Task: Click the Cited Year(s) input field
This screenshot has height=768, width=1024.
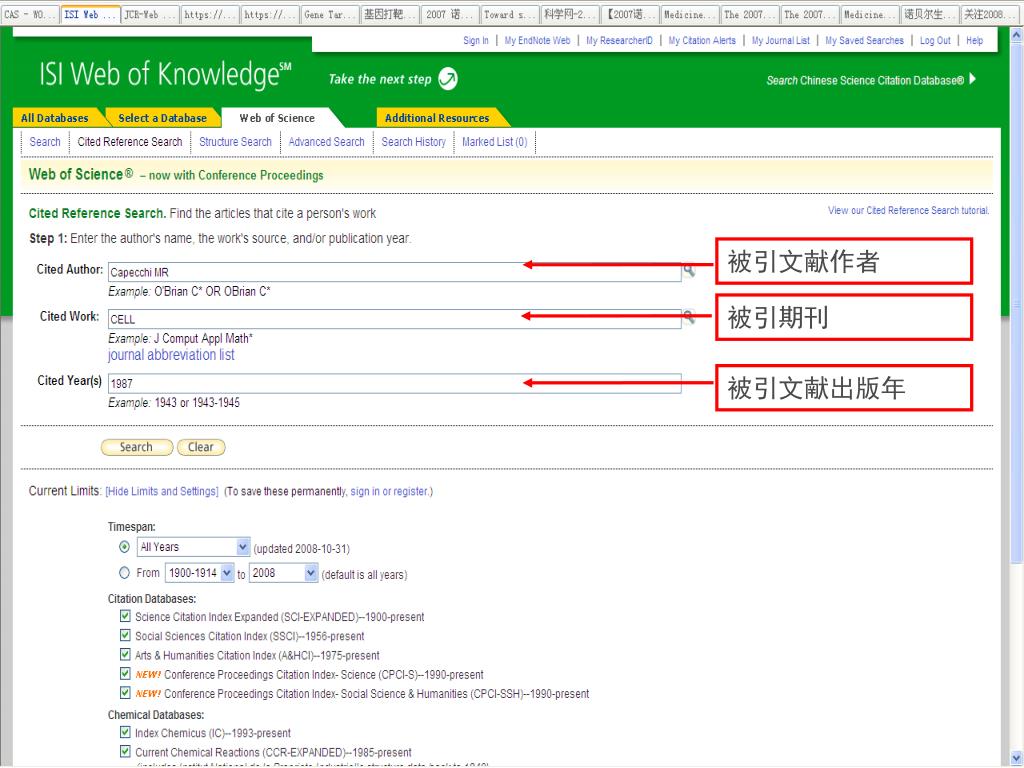Action: click(x=394, y=383)
